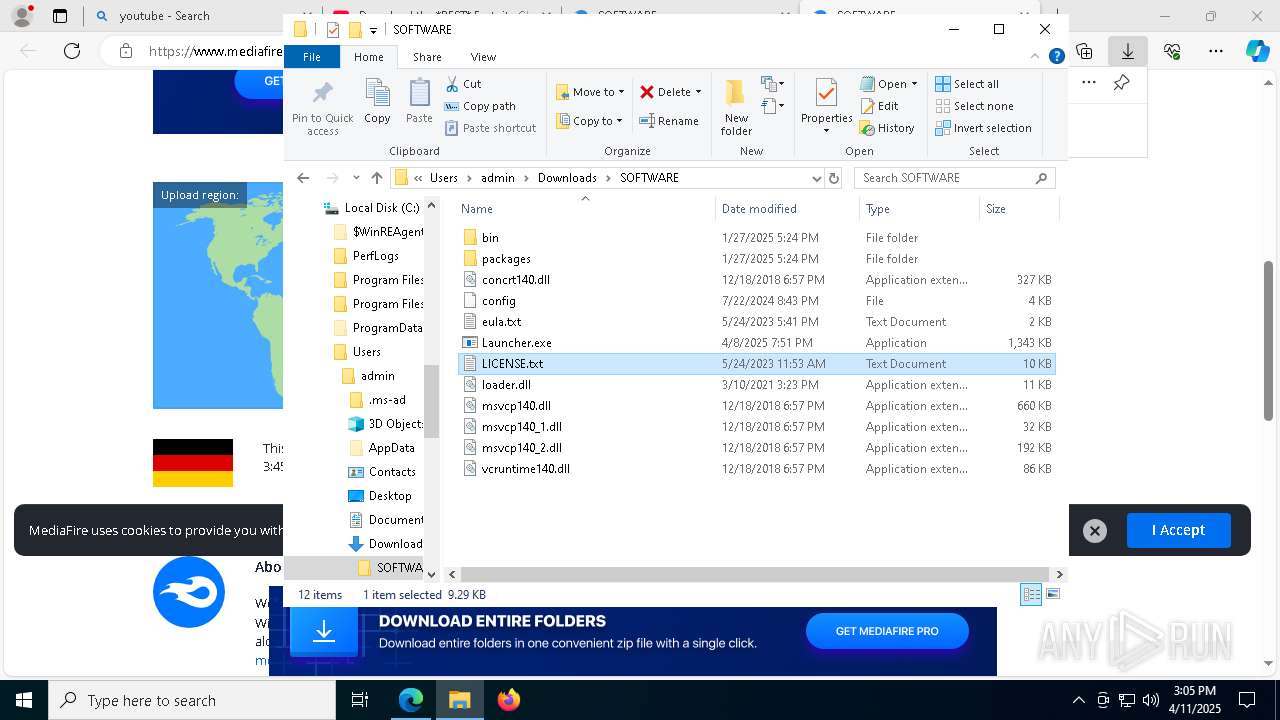
Task: Click the red Delete icon
Action: (x=647, y=92)
